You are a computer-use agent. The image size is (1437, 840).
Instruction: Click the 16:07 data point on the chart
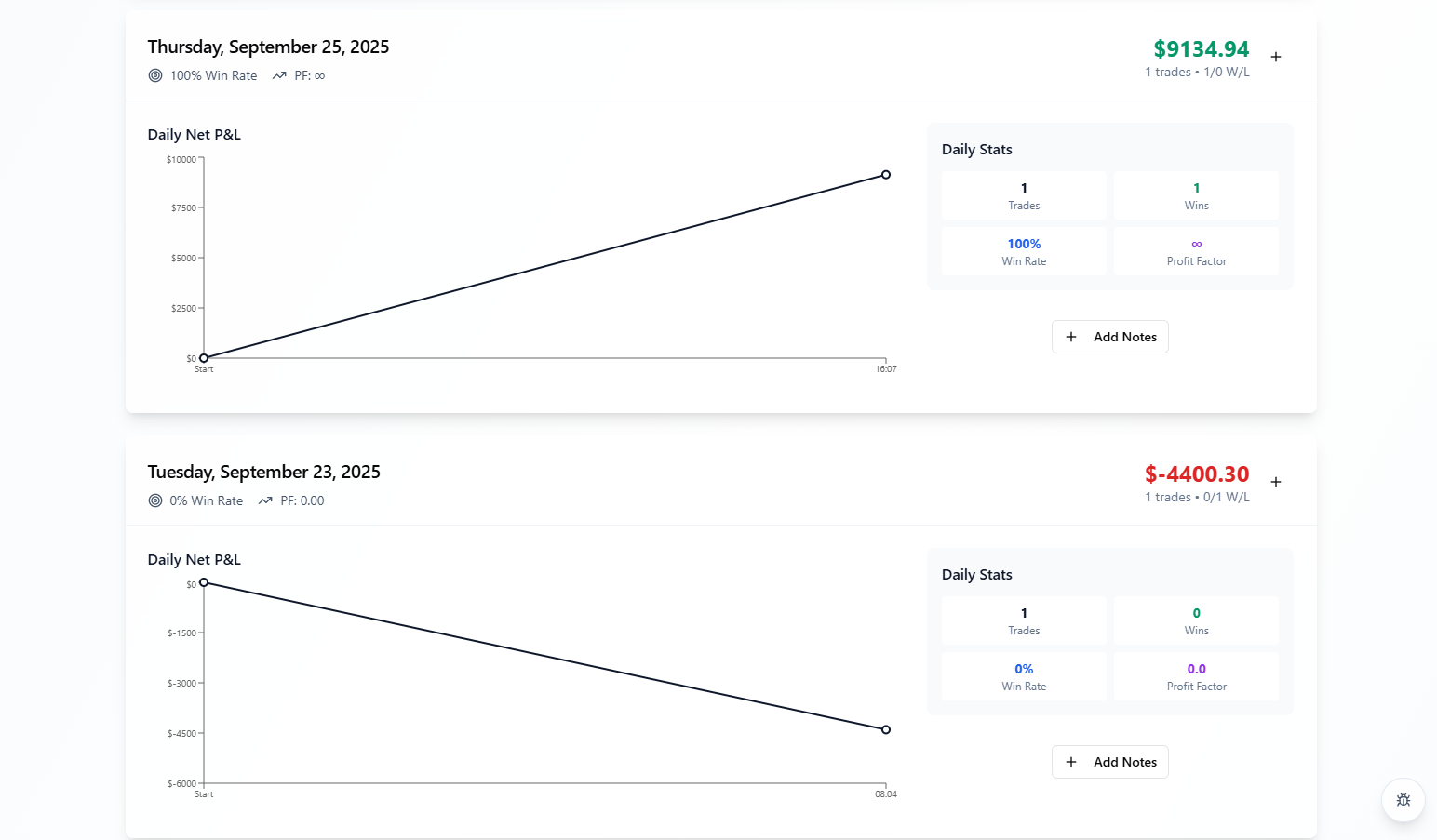pos(886,175)
